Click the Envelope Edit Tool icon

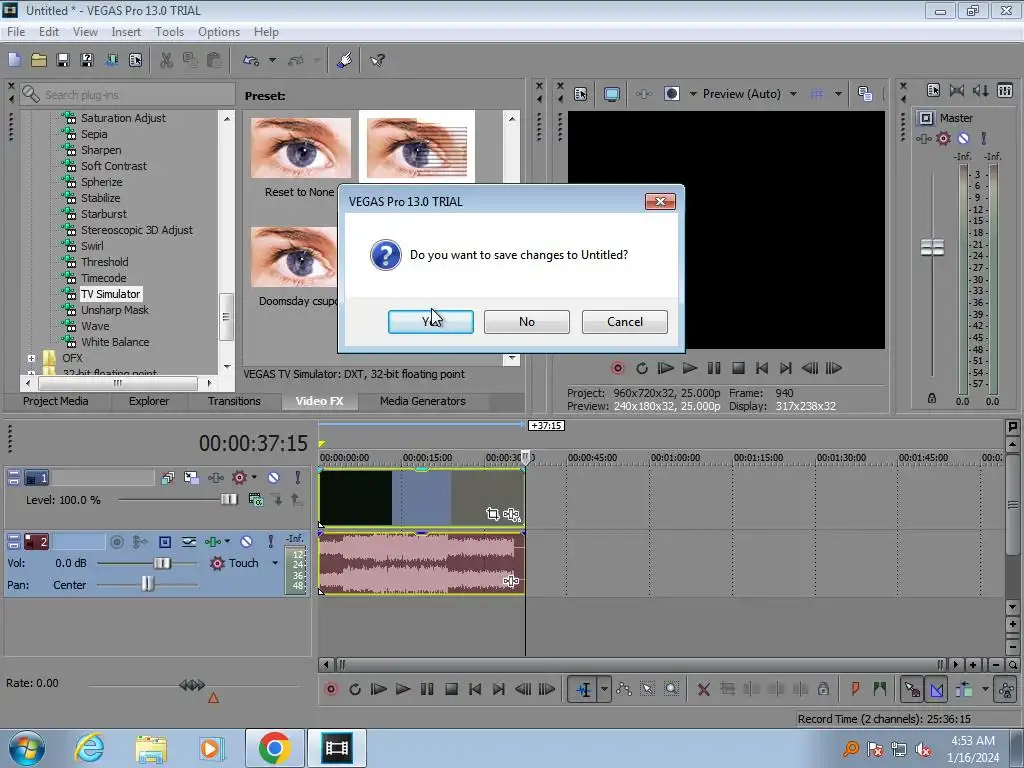click(x=624, y=689)
